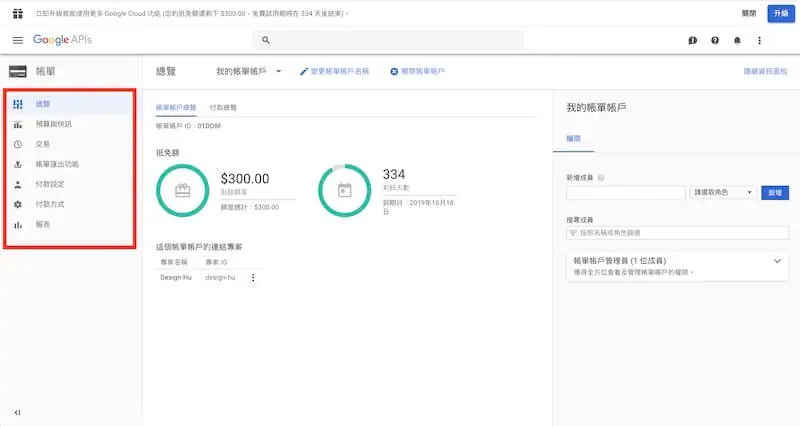
Task: Click the bar chart 報表 icon
Action: click(x=18, y=224)
